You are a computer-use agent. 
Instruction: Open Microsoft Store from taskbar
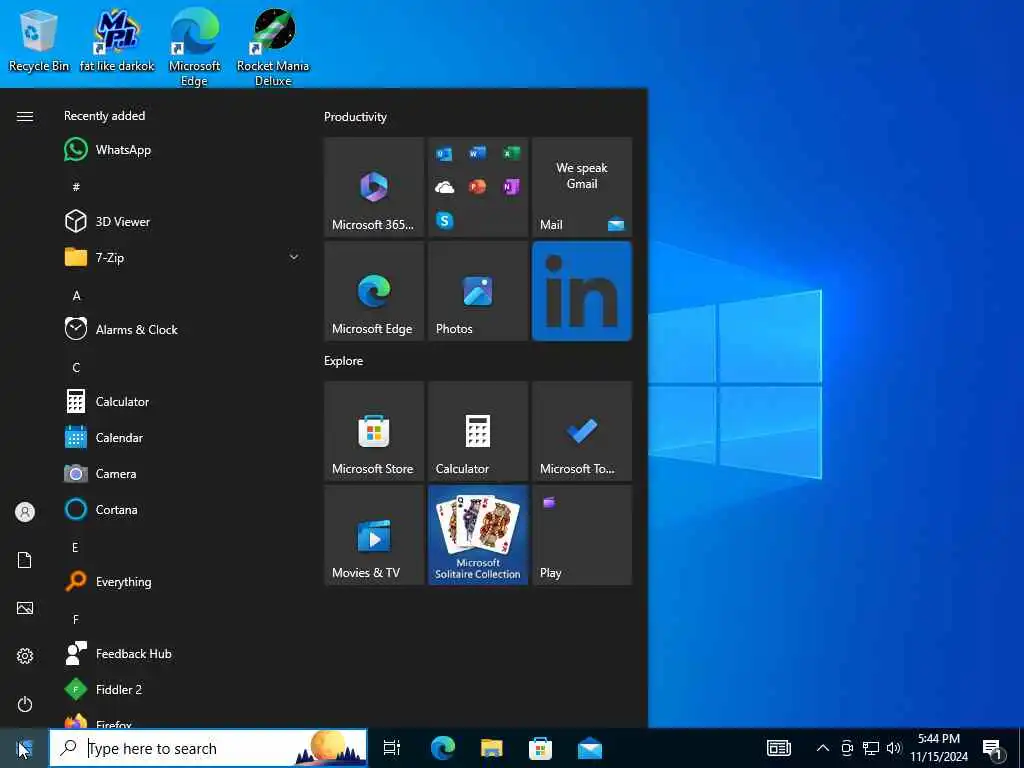(x=540, y=748)
